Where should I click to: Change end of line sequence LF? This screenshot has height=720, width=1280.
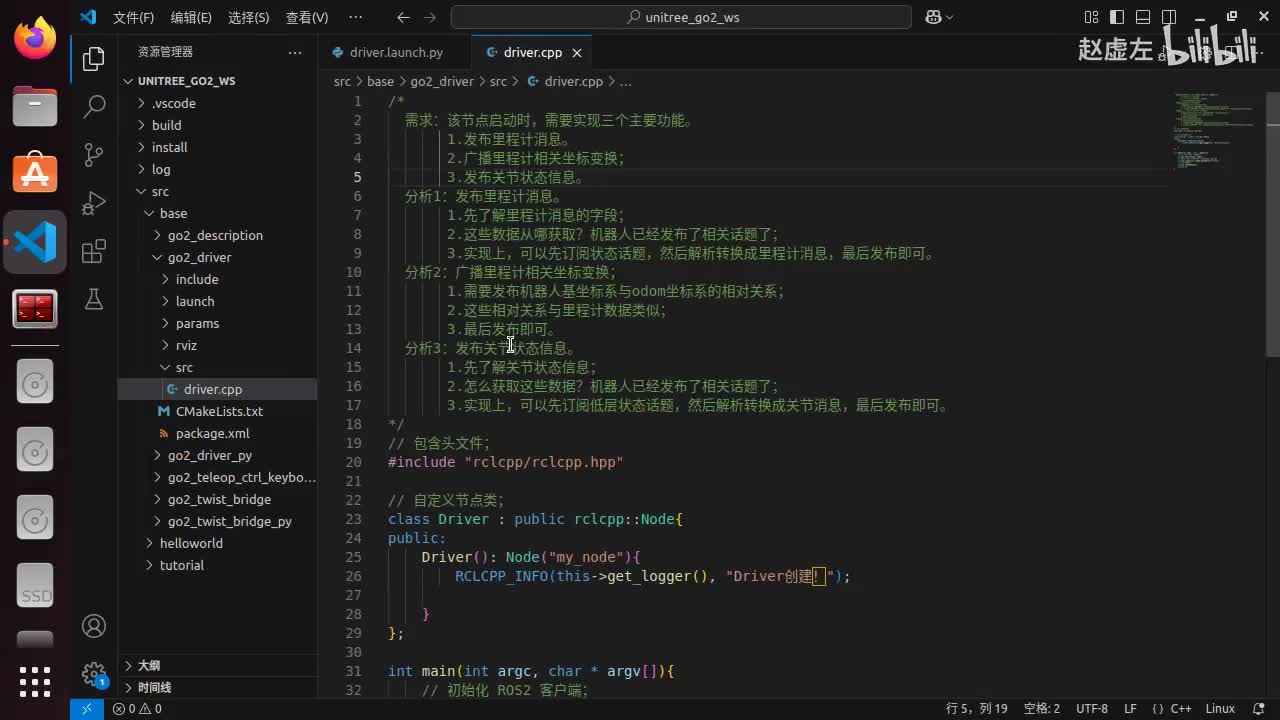1130,709
